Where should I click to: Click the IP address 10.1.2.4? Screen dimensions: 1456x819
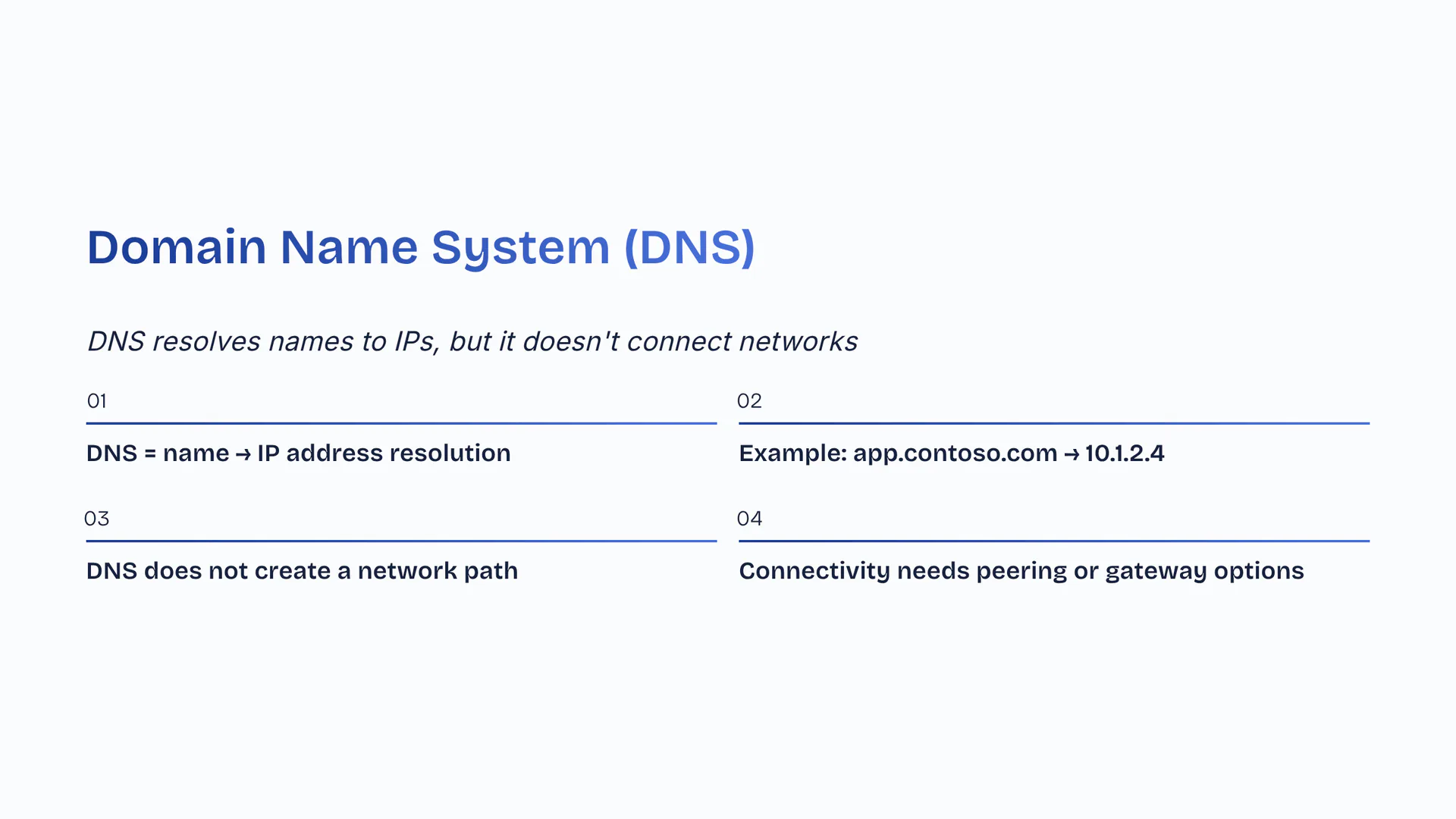pyautogui.click(x=1125, y=453)
